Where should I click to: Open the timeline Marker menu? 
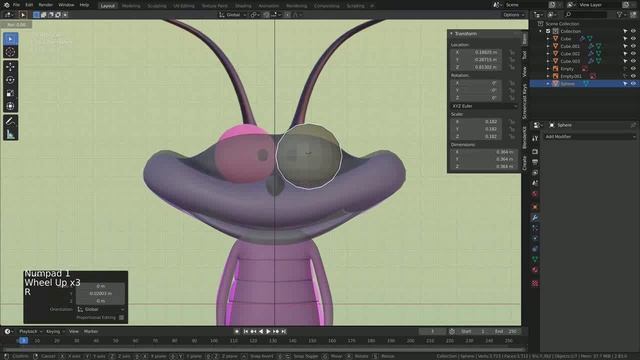click(91, 331)
